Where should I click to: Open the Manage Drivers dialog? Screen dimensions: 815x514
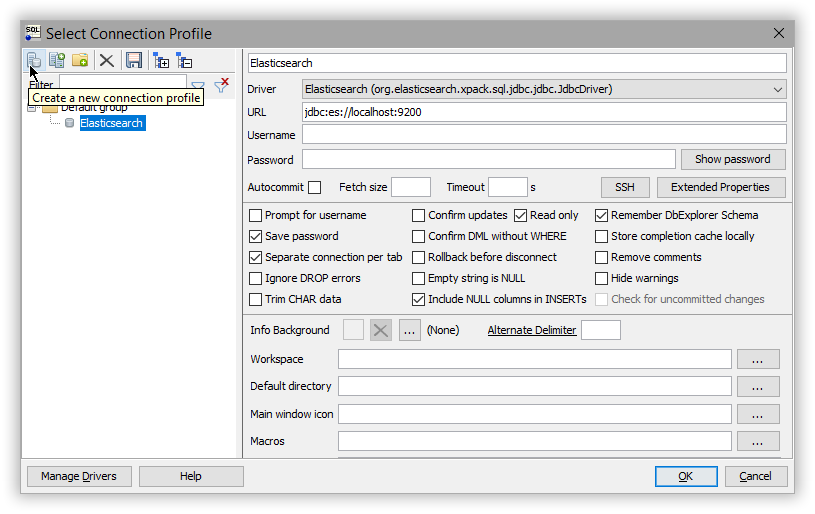click(79, 476)
